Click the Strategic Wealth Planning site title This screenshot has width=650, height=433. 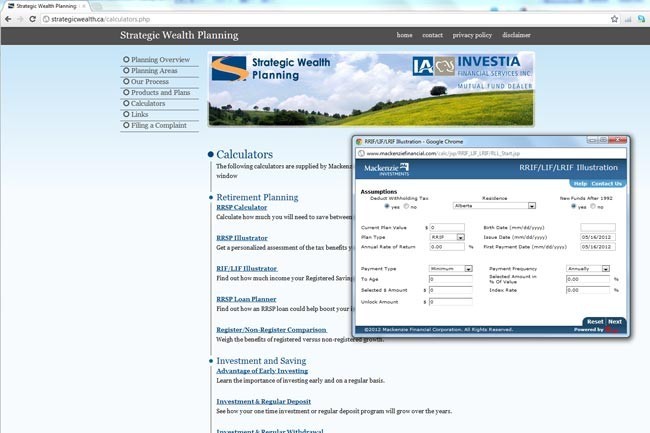click(179, 35)
